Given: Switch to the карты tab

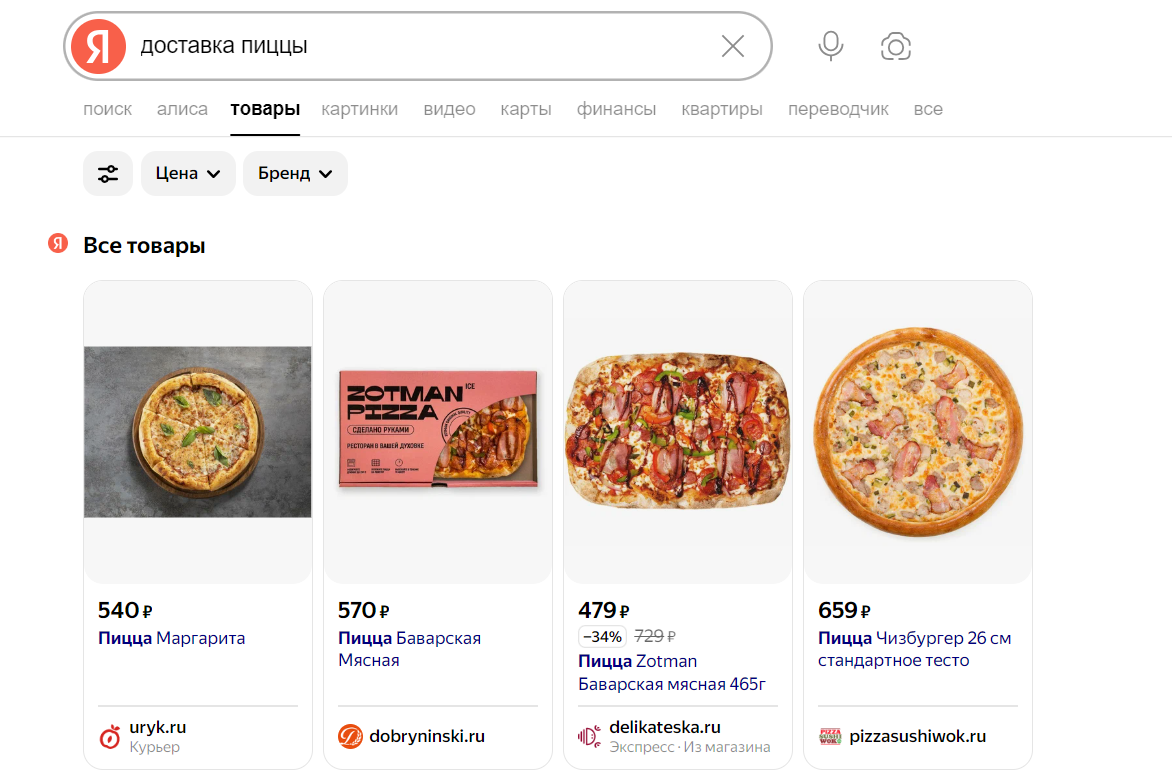Looking at the screenshot, I should [x=526, y=109].
